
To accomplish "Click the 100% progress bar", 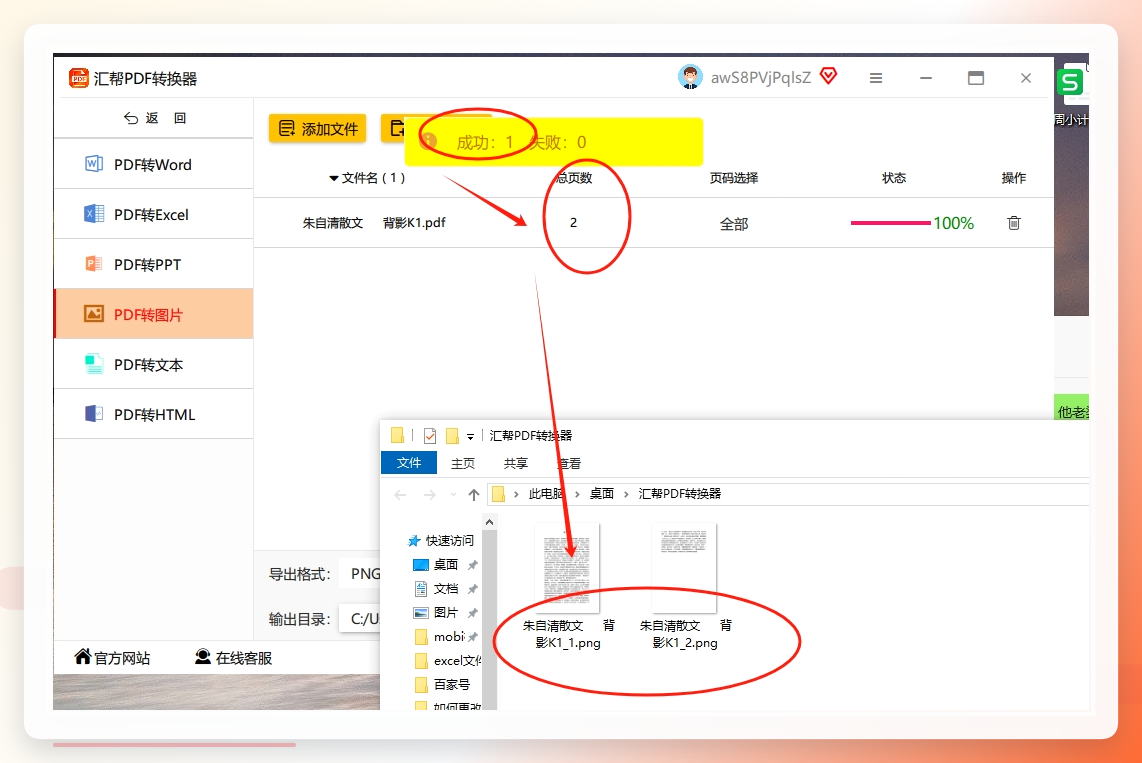I will pos(890,223).
